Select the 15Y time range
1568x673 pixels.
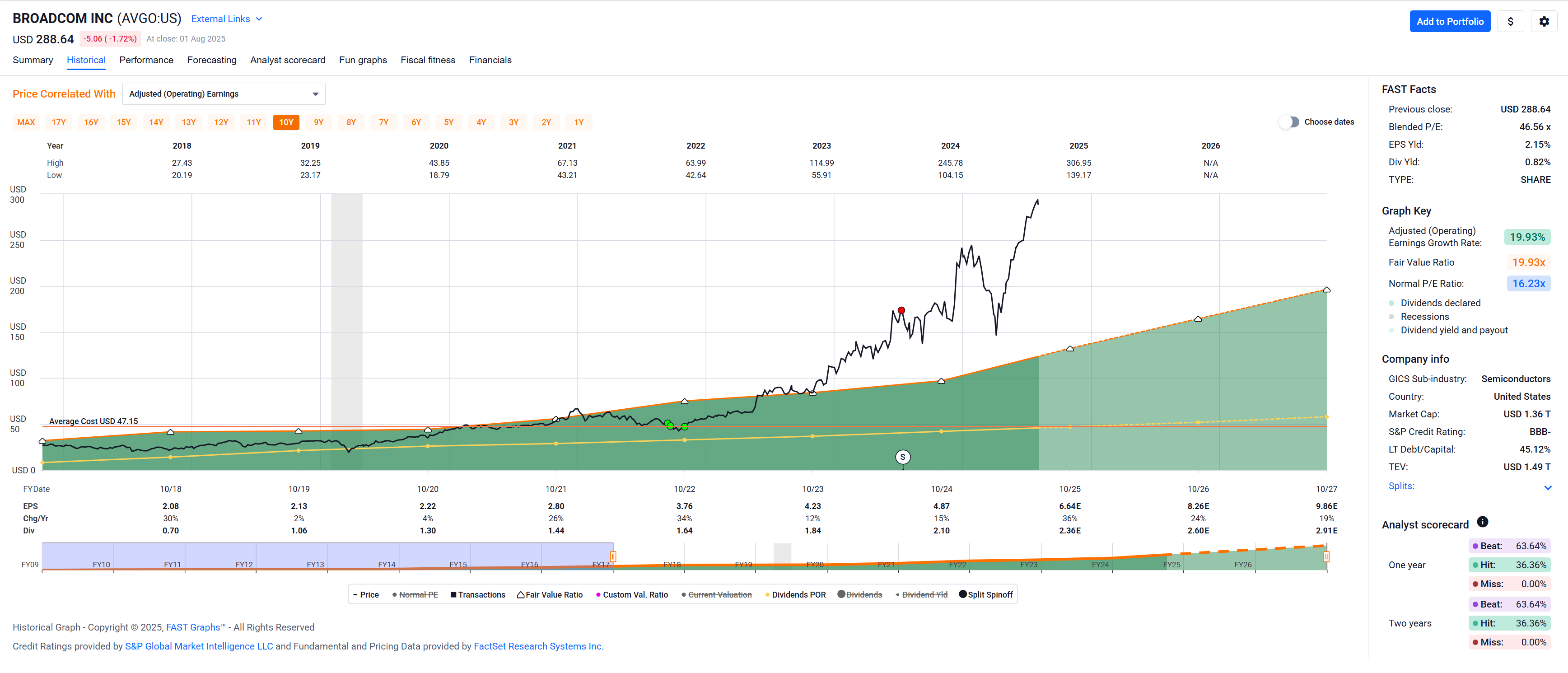pyautogui.click(x=124, y=122)
